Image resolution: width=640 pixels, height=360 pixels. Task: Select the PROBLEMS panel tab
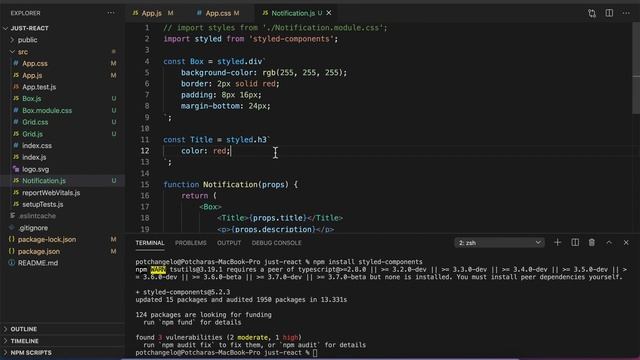[x=191, y=243]
